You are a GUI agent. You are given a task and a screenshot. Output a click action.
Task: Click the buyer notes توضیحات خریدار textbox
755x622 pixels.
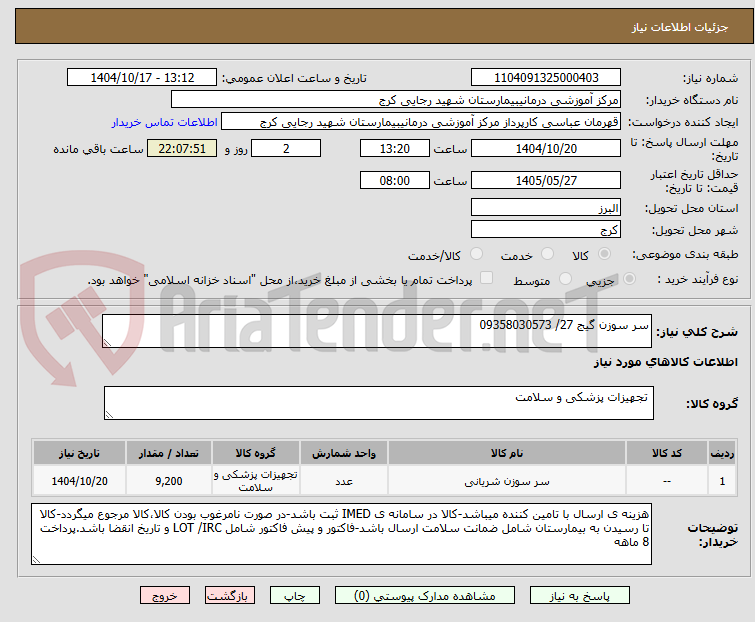tap(341, 534)
